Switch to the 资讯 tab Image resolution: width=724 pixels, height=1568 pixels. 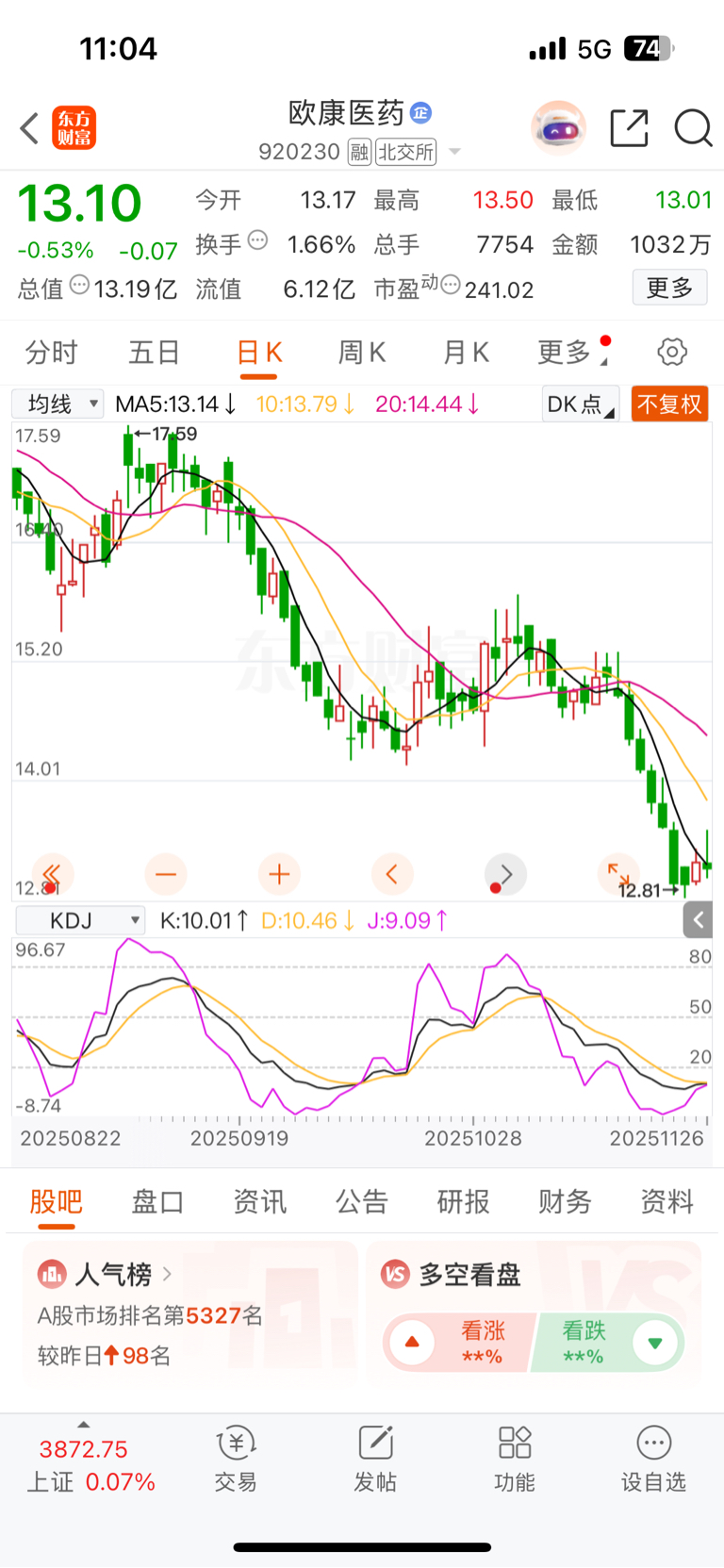point(259,1201)
